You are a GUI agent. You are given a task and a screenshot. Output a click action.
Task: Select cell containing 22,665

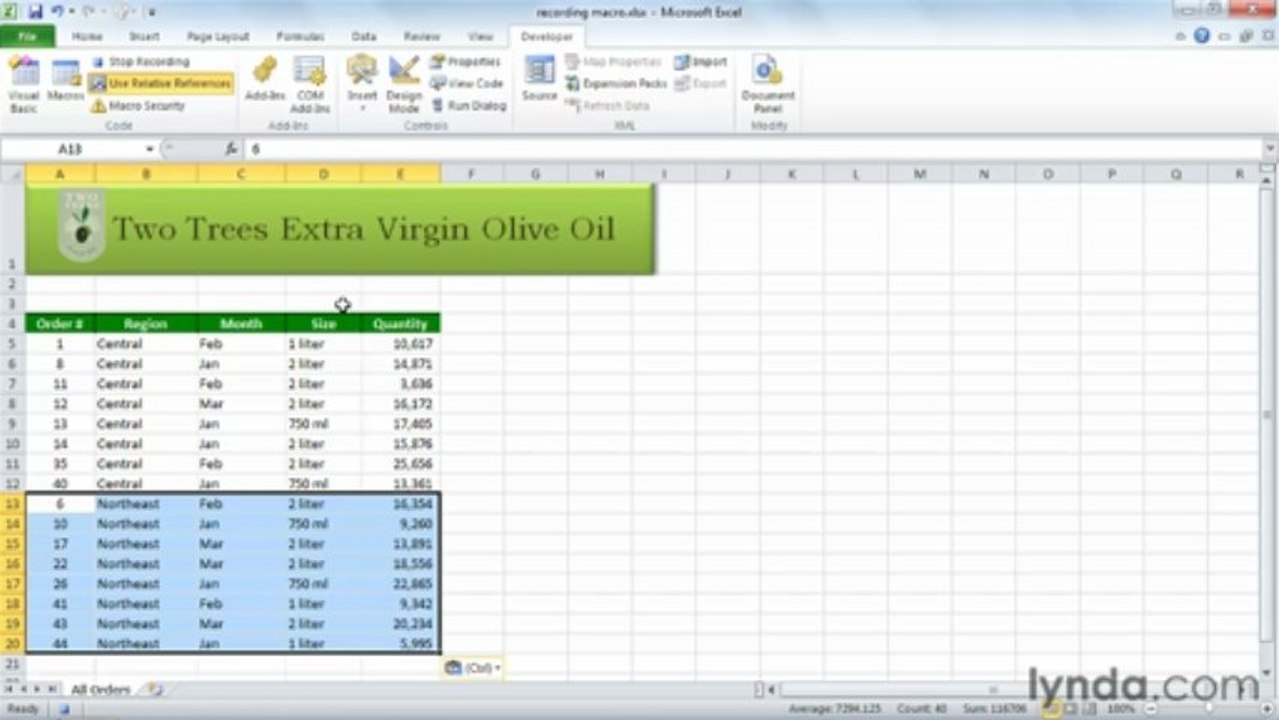point(400,584)
